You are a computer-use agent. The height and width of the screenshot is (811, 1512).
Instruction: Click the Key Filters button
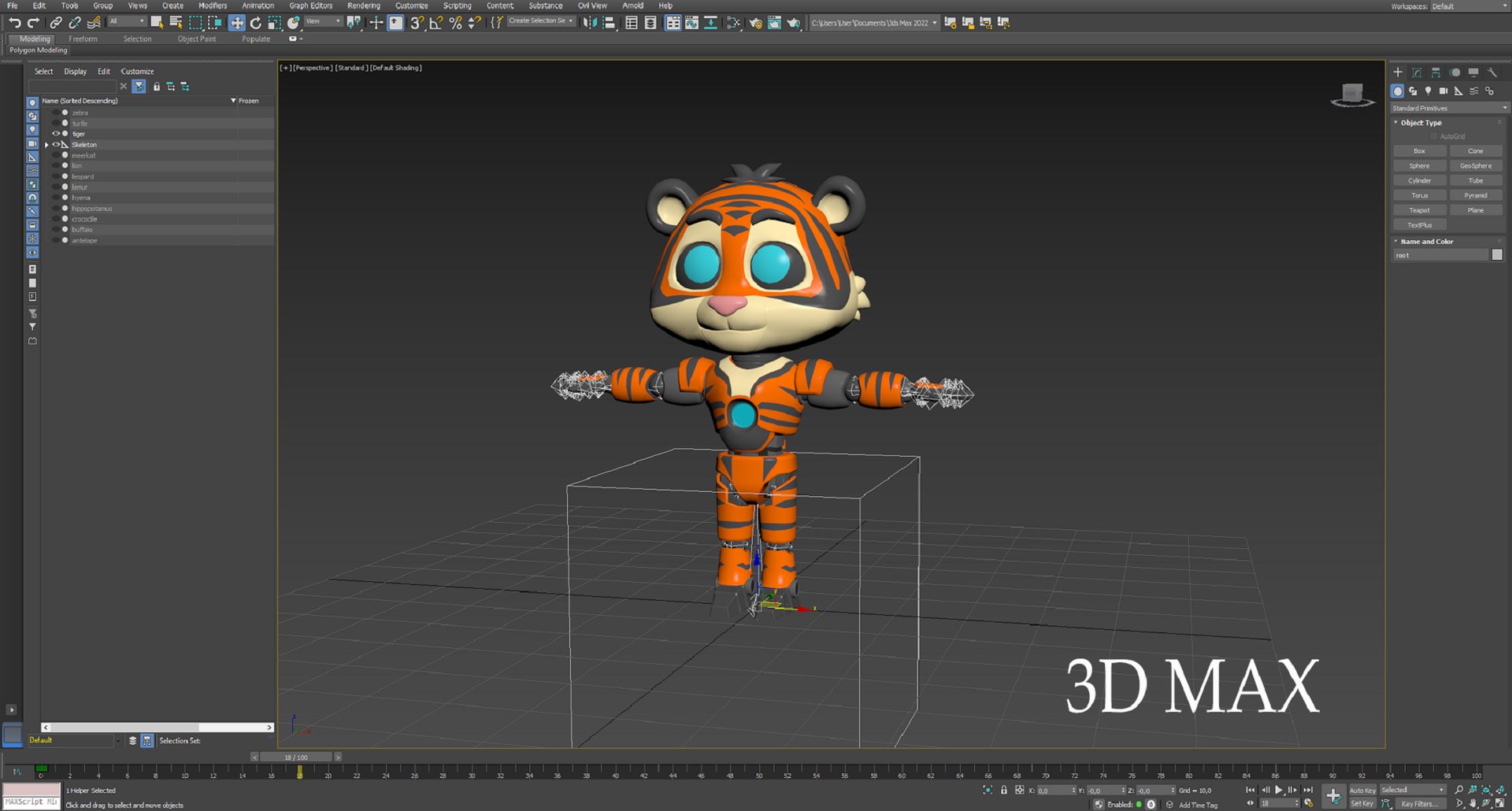[1420, 804]
